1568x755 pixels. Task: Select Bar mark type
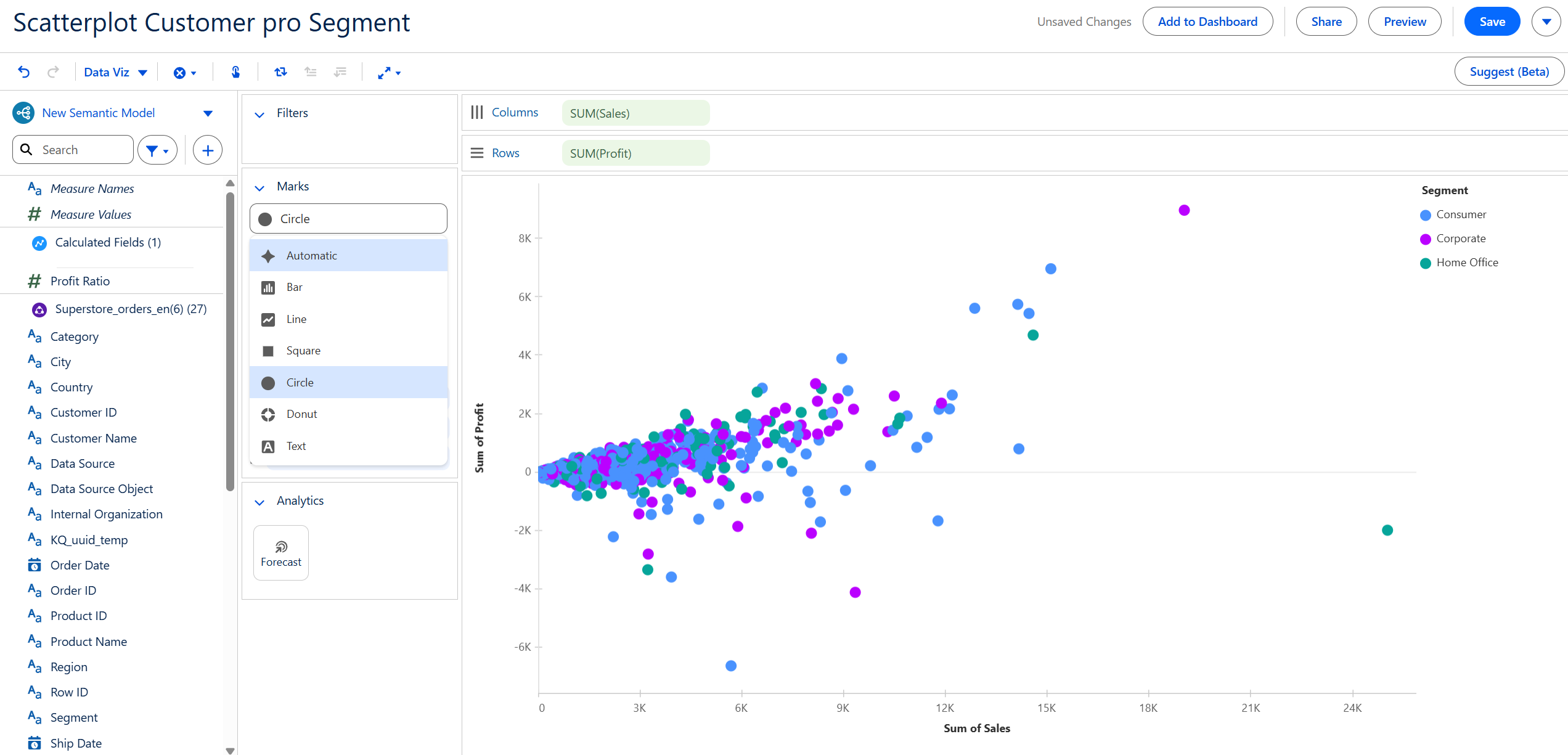click(295, 287)
